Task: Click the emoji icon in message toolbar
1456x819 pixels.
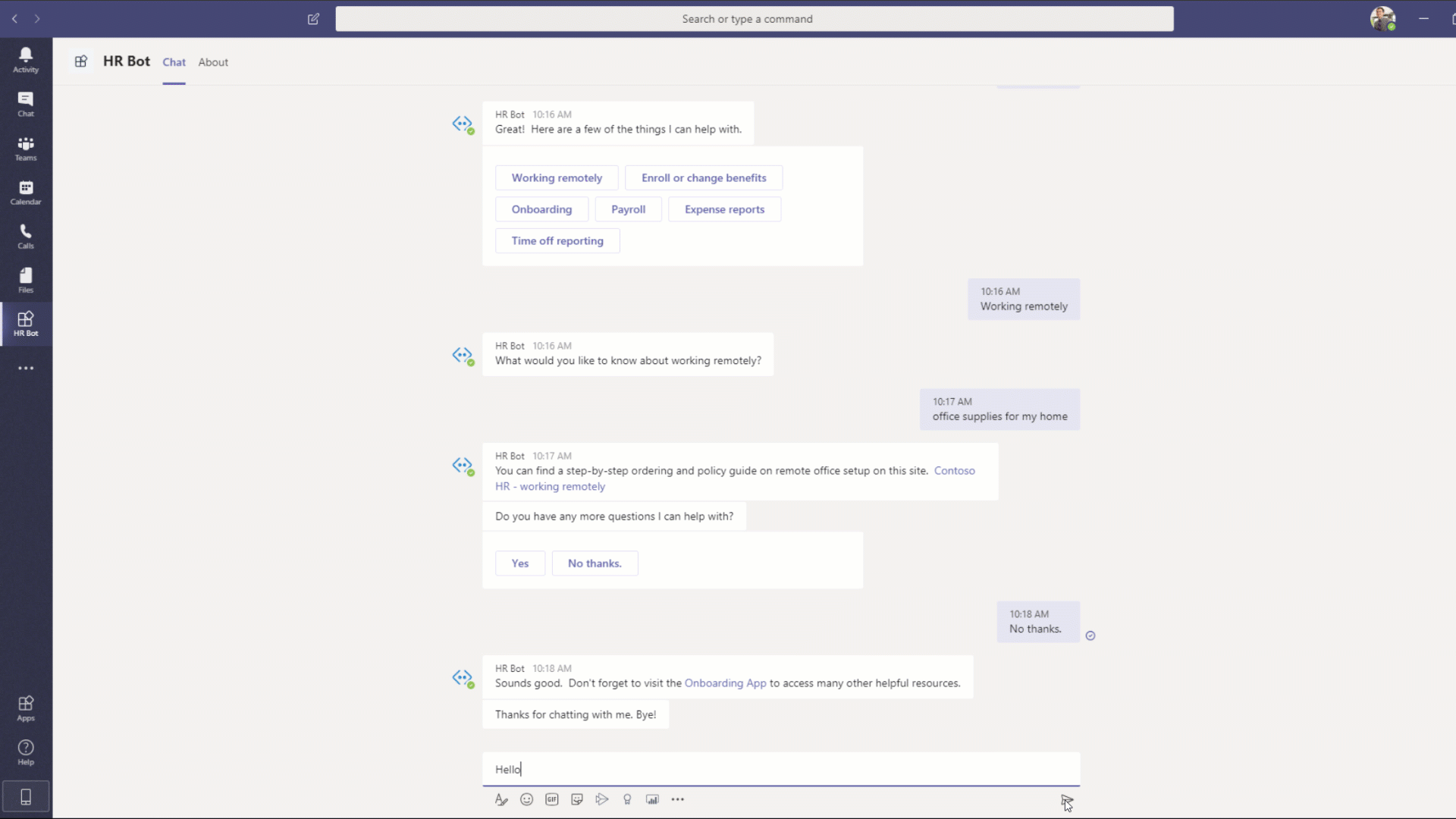Action: tap(527, 799)
